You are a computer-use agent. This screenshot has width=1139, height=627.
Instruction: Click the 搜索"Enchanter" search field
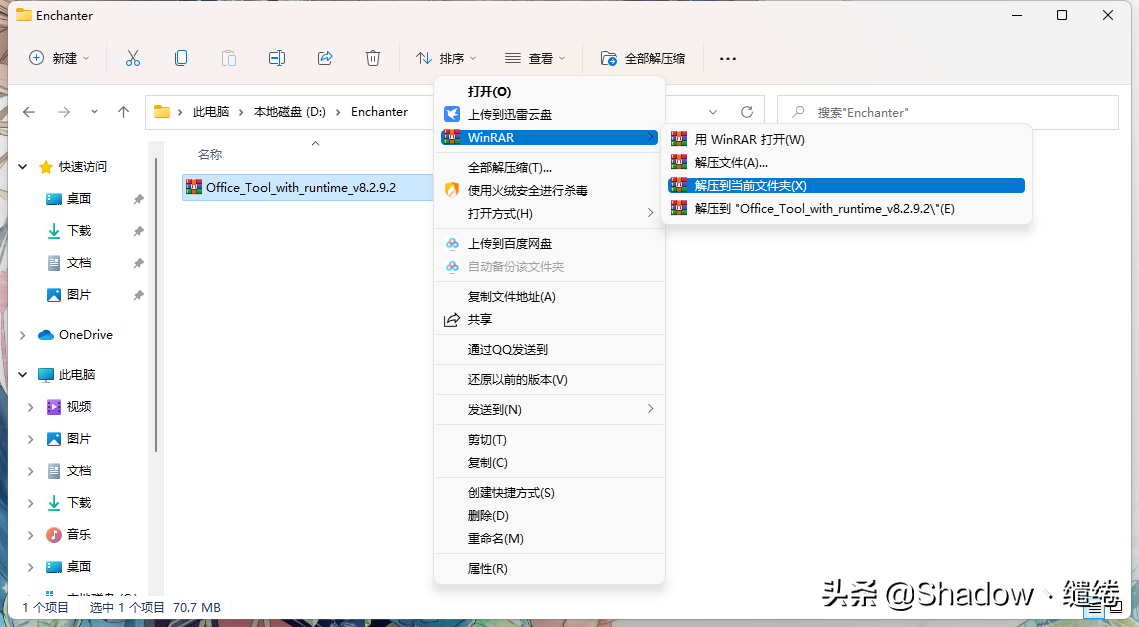[x=948, y=113]
